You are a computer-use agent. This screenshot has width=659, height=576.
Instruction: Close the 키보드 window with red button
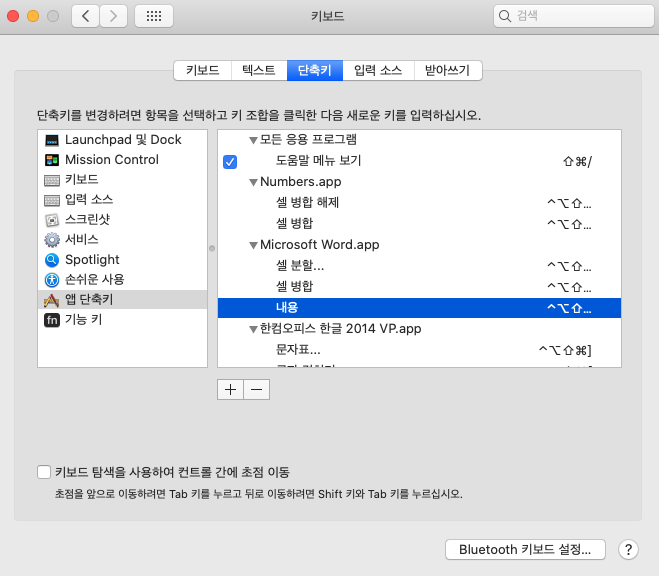click(x=13, y=16)
